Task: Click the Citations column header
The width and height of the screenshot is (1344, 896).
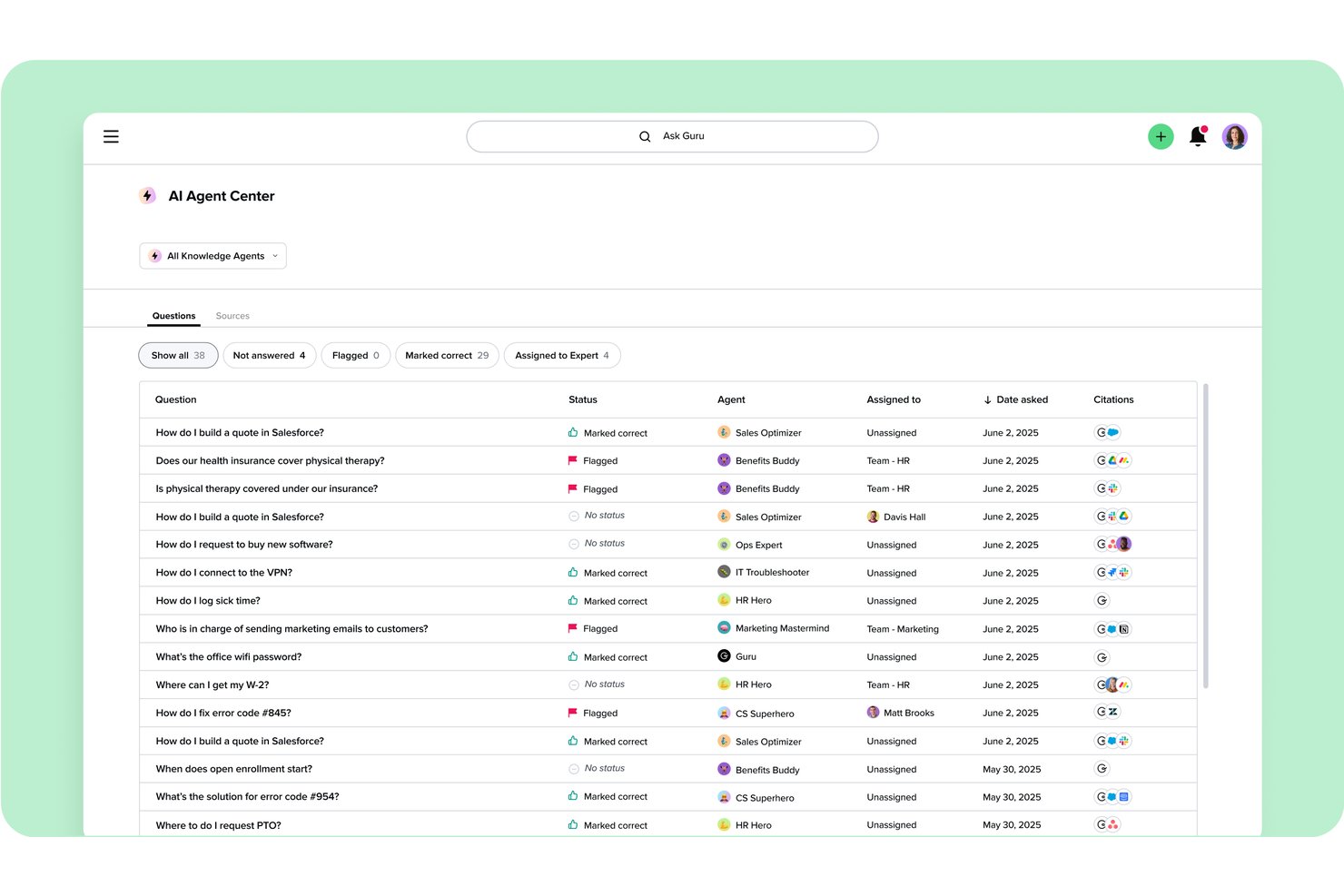Action: tap(1113, 399)
